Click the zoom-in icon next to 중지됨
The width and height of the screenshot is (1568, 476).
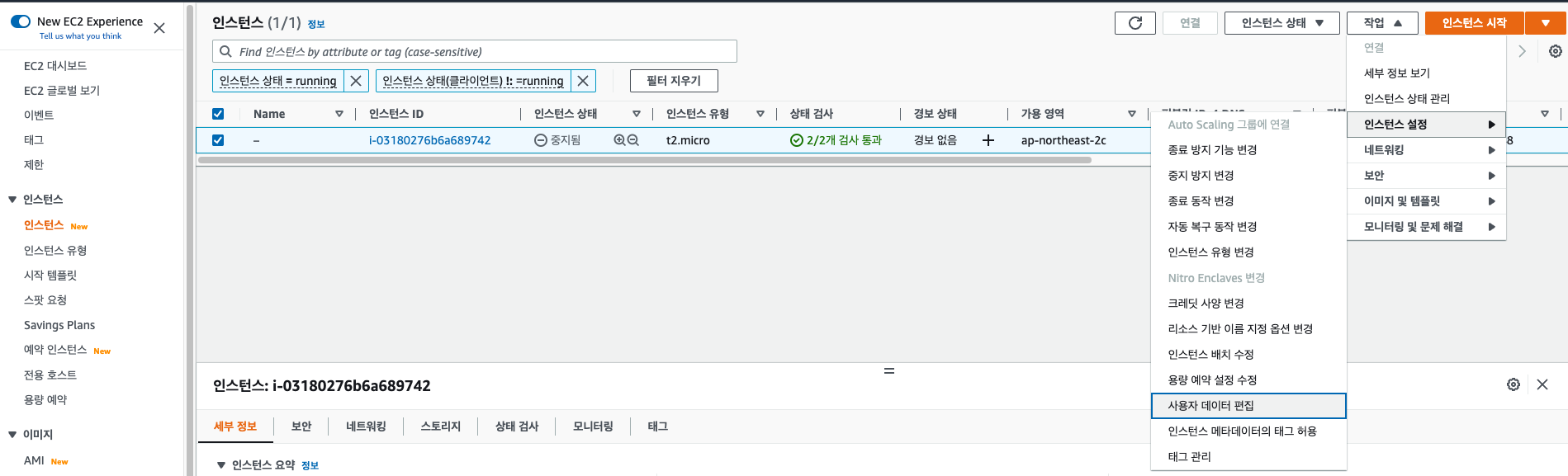(619, 140)
